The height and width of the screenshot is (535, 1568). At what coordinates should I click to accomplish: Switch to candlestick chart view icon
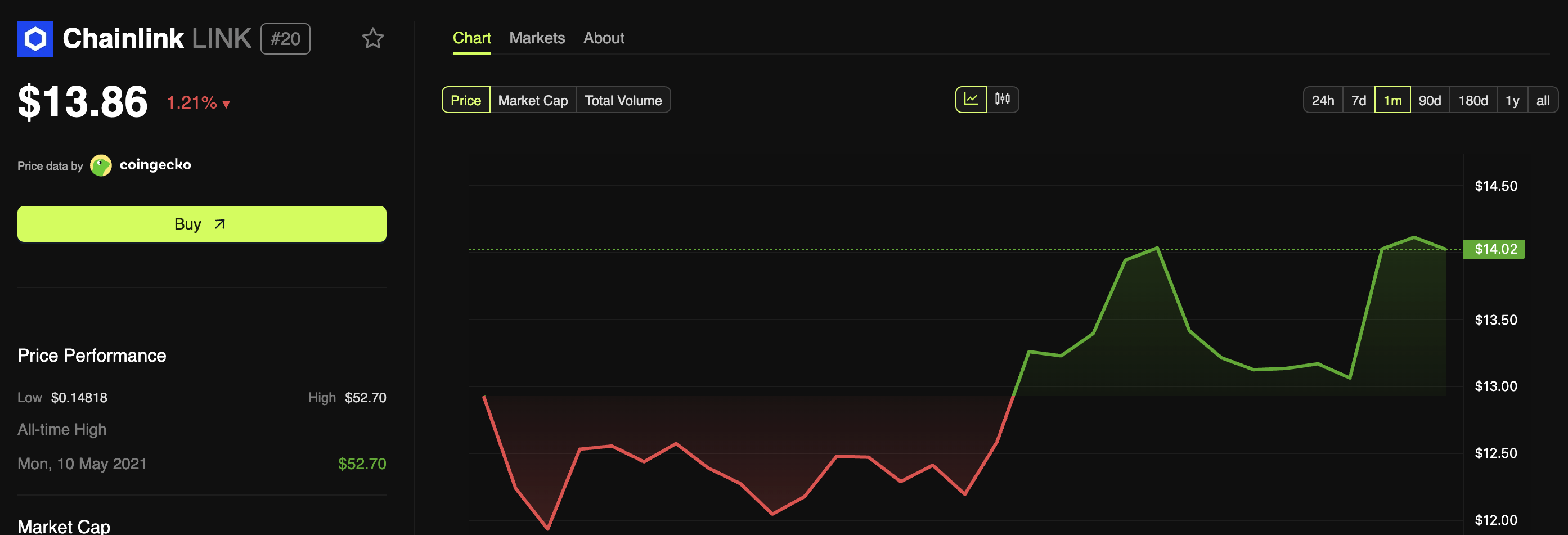1003,100
